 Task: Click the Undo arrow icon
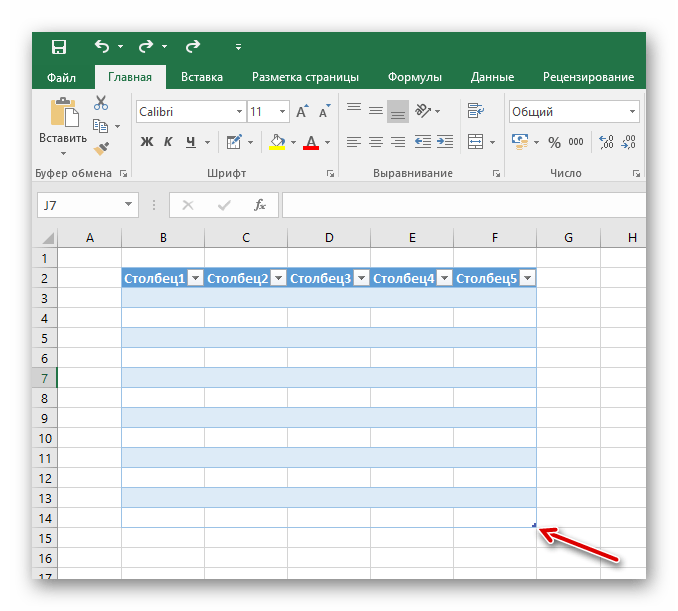tap(102, 46)
